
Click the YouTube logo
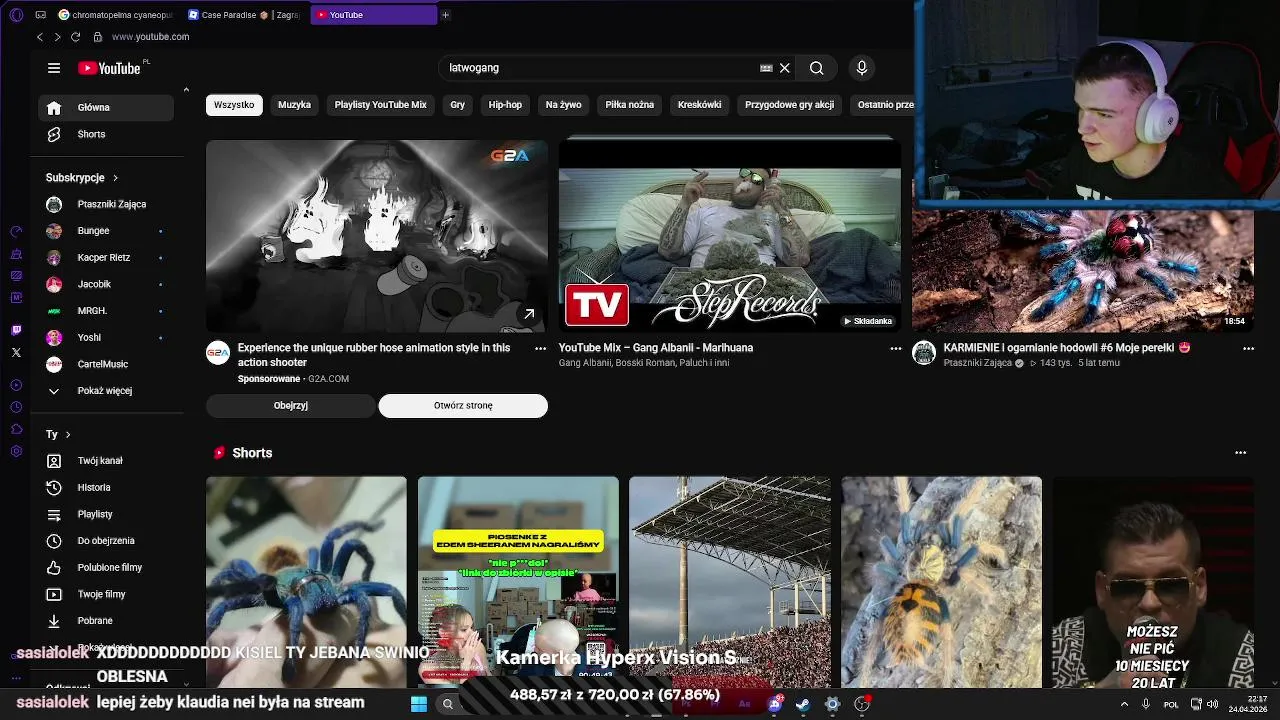109,68
